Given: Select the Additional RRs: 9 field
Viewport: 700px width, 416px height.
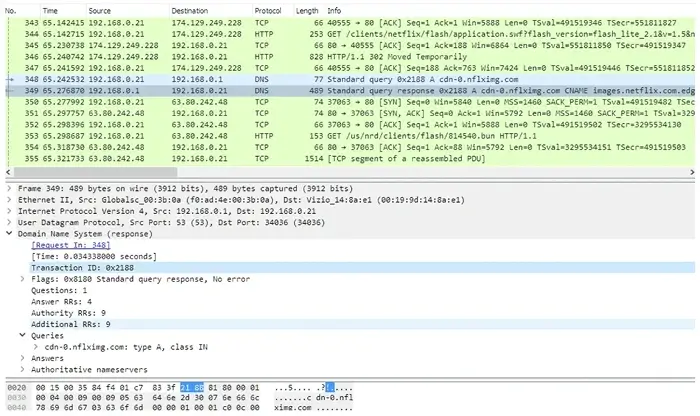Looking at the screenshot, I should pos(362,324).
